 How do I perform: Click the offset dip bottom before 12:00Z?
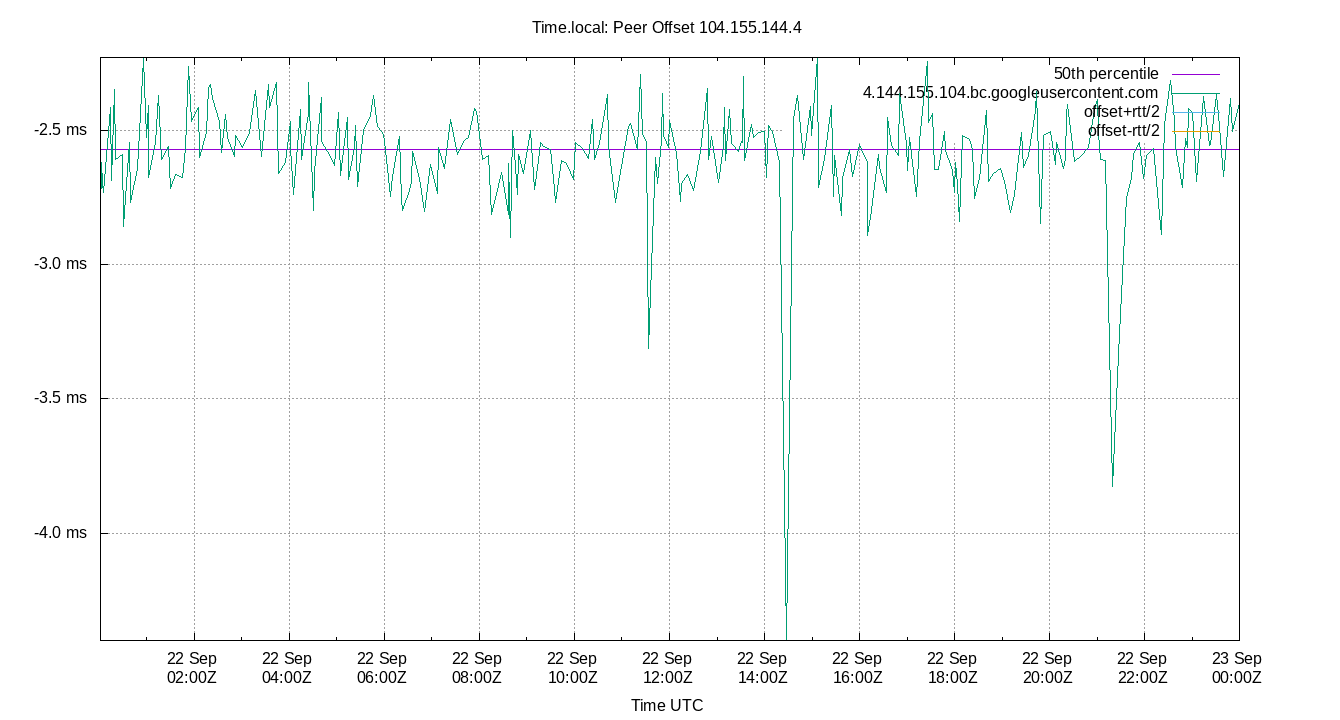coord(648,346)
